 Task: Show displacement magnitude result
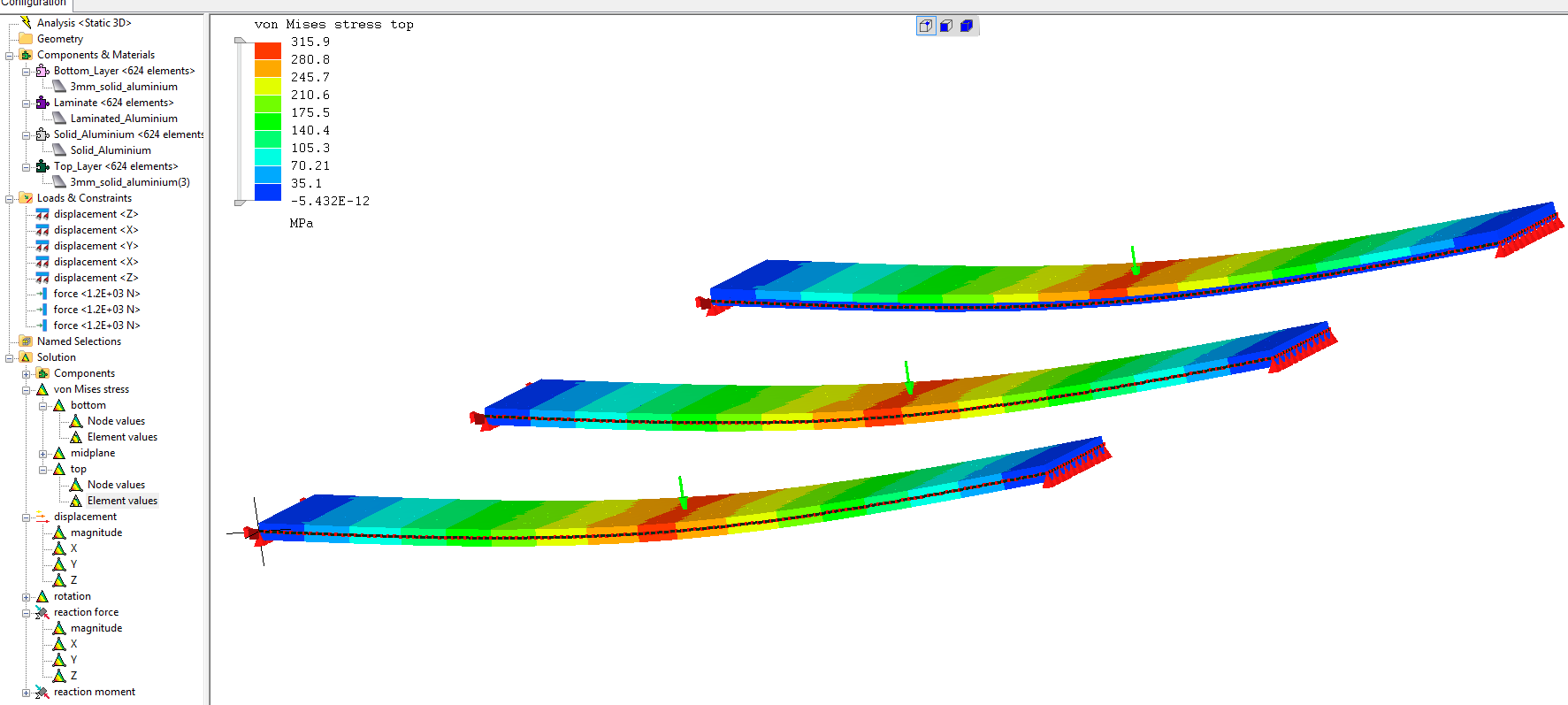pyautogui.click(x=96, y=533)
